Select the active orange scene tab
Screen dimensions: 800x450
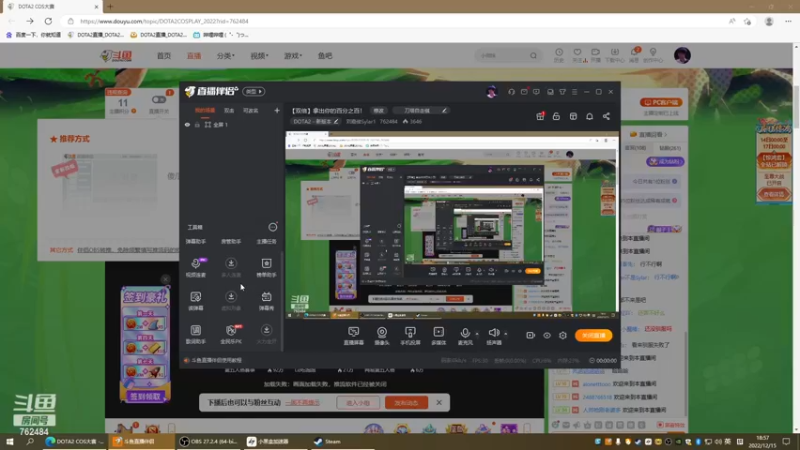point(205,110)
